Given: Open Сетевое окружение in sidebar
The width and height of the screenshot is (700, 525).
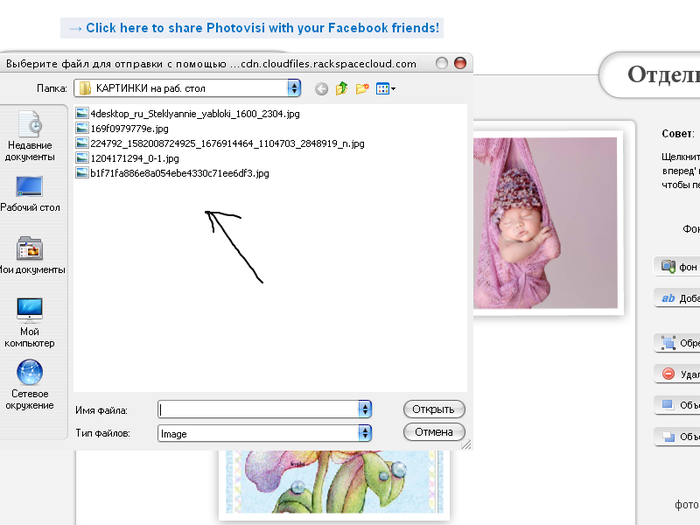Looking at the screenshot, I should (29, 385).
